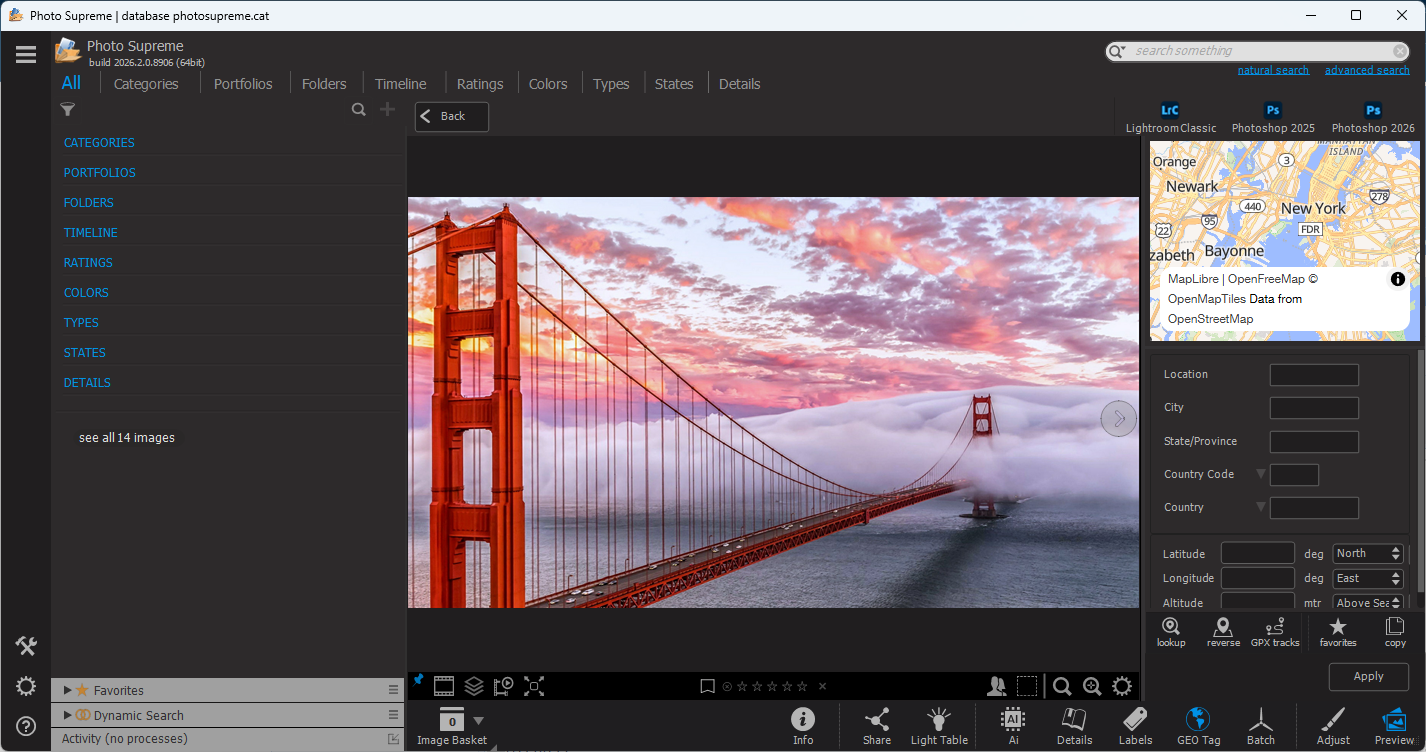Expand the Favorites panel

point(68,690)
